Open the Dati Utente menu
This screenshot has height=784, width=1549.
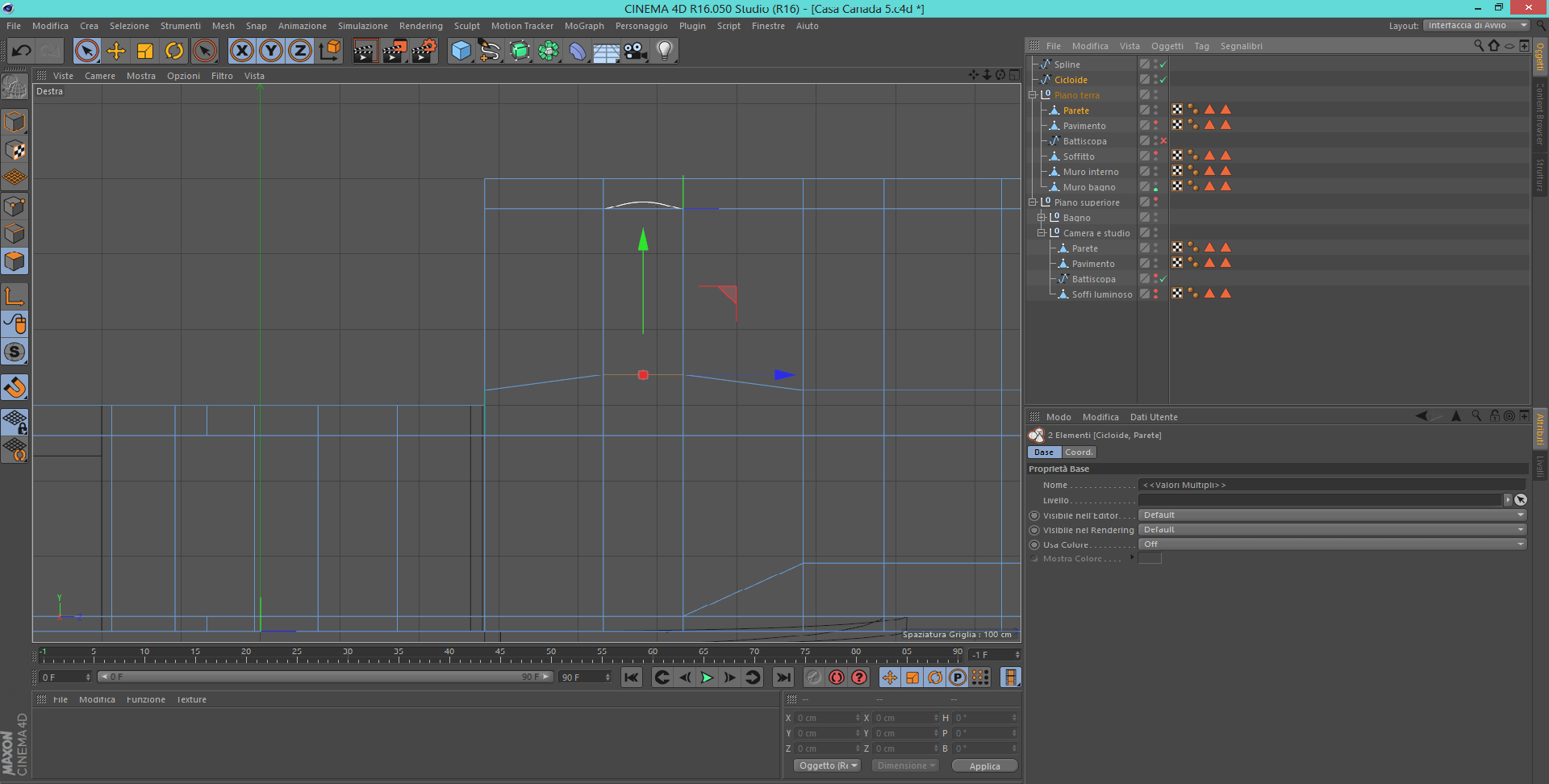(1154, 417)
